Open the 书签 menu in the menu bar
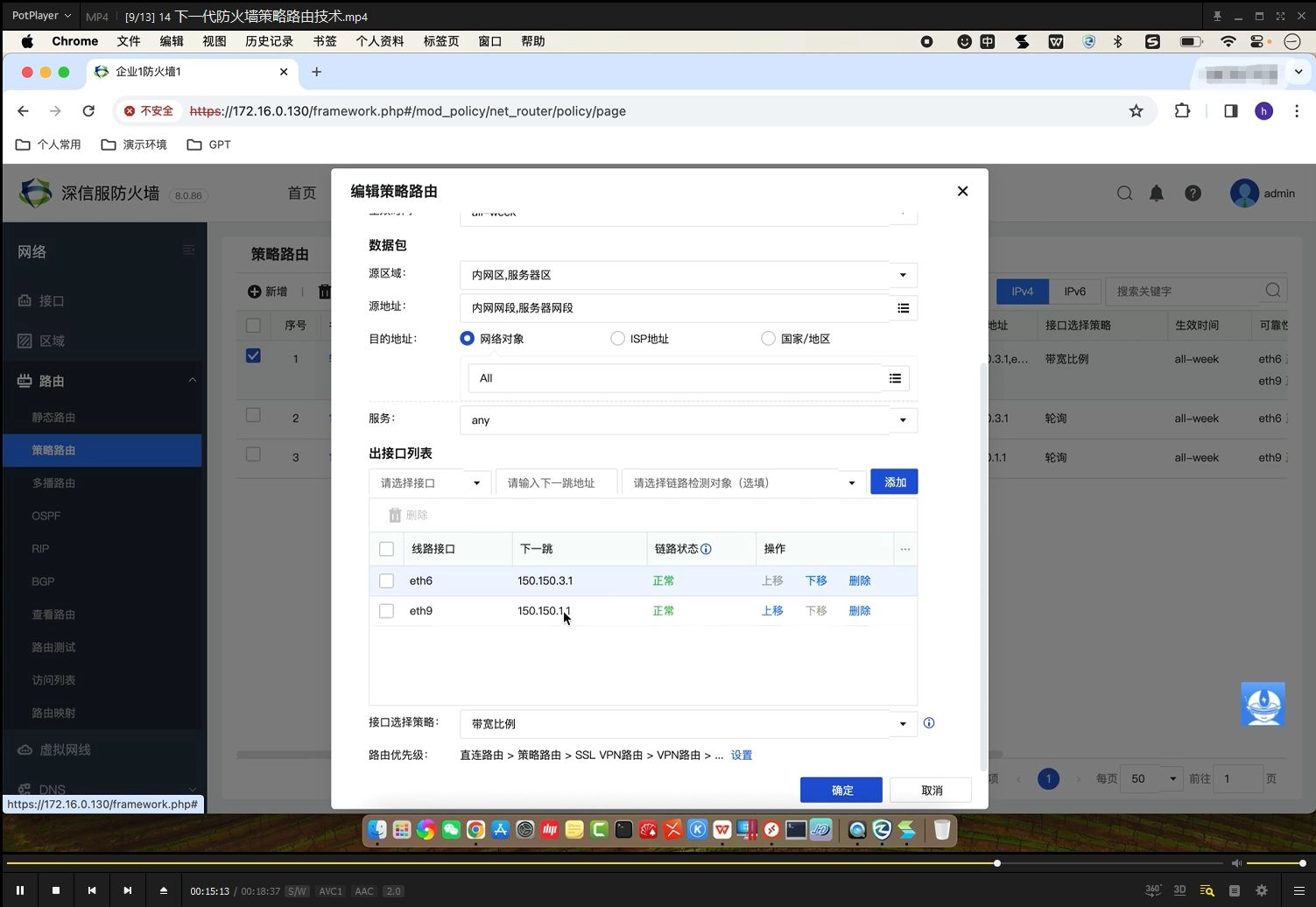Viewport: 1316px width, 907px height. coord(324,40)
